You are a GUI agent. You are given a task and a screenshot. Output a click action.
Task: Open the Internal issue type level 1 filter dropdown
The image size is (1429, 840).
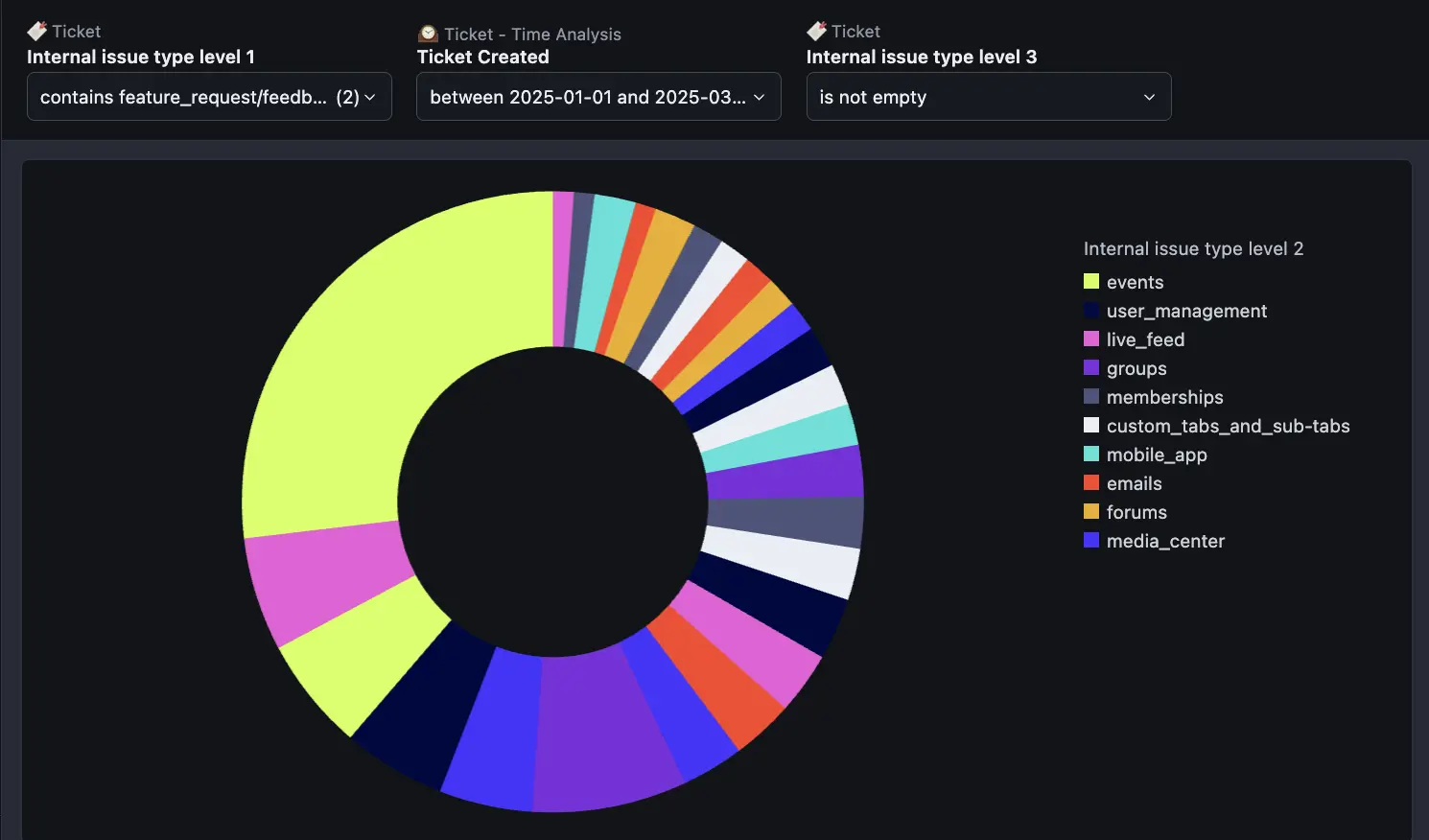(x=209, y=97)
